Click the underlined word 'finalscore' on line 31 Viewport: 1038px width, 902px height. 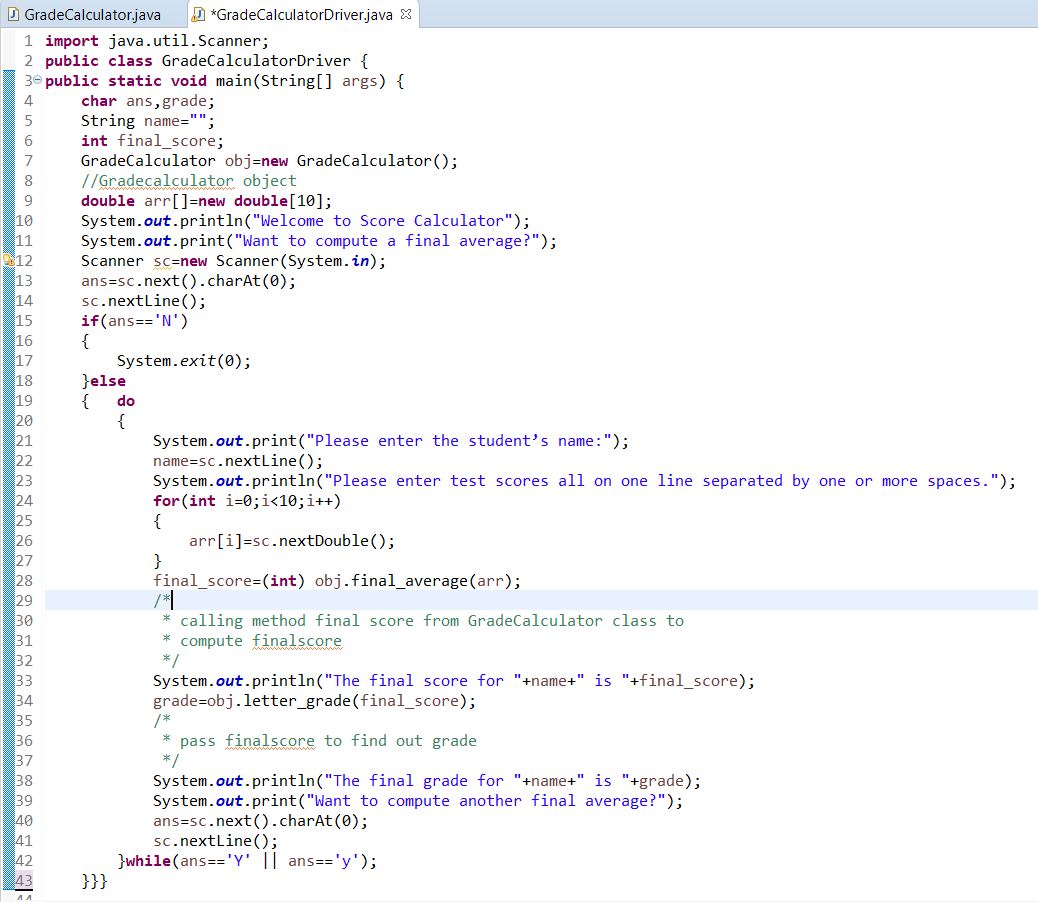[297, 641]
